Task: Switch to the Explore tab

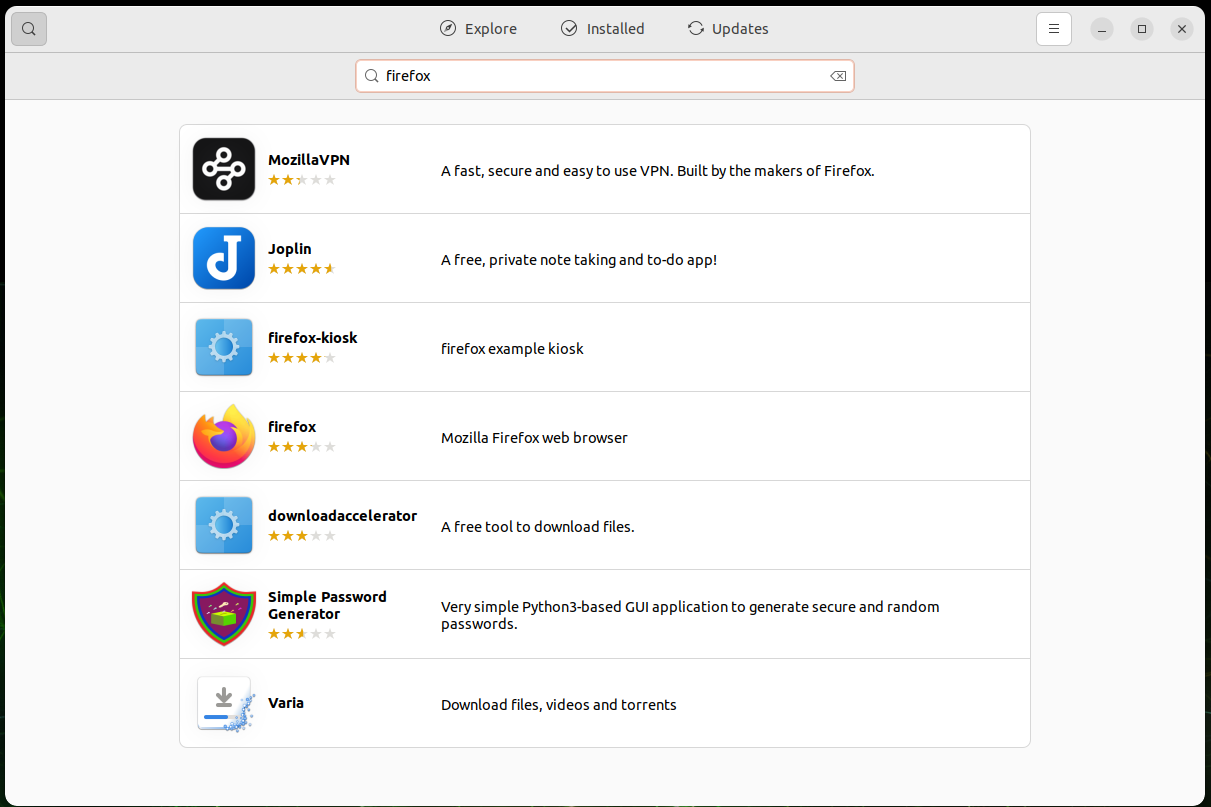Action: click(479, 29)
